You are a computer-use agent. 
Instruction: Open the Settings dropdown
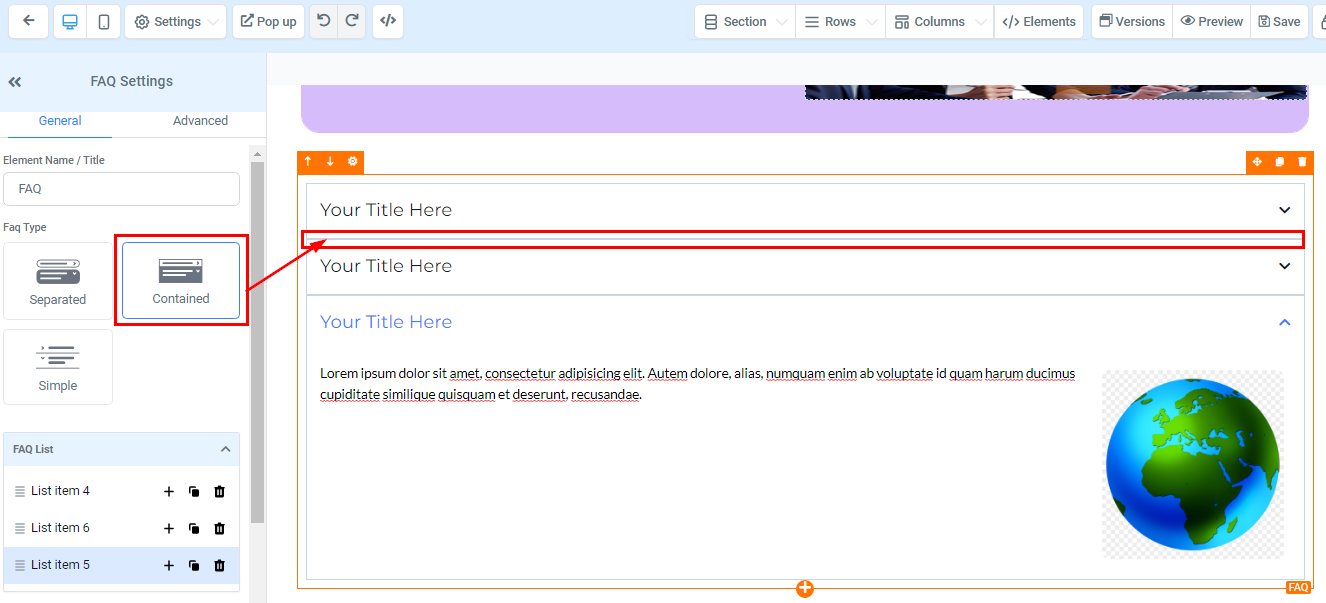tap(175, 21)
